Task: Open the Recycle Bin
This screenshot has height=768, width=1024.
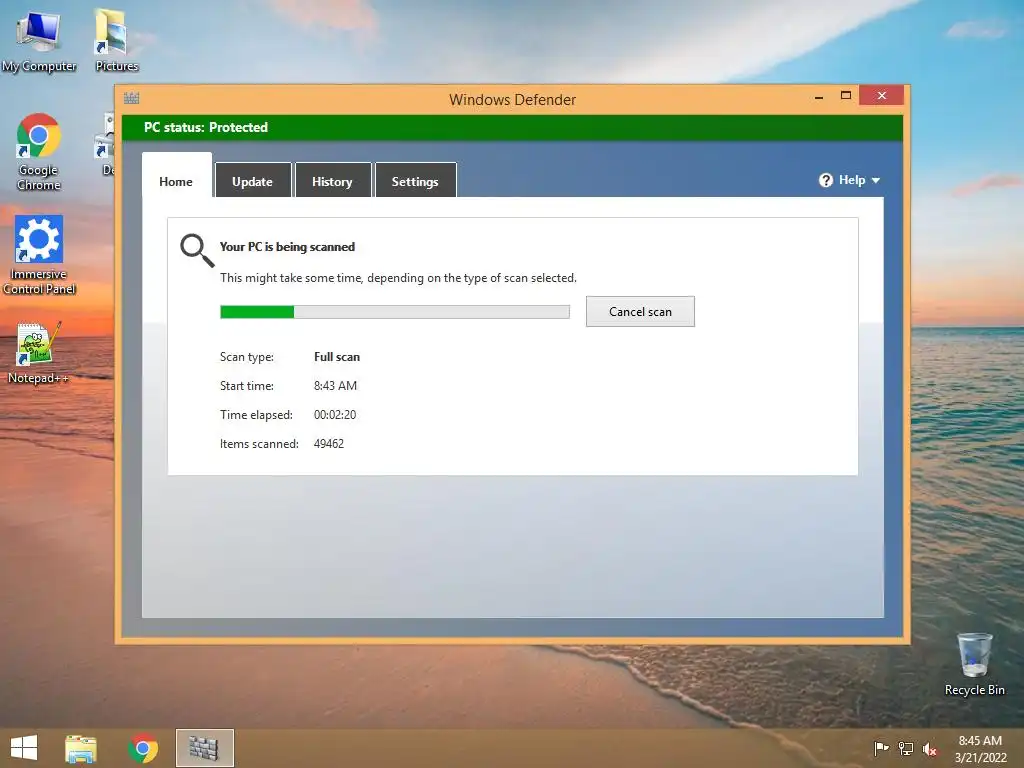Action: coord(974,664)
